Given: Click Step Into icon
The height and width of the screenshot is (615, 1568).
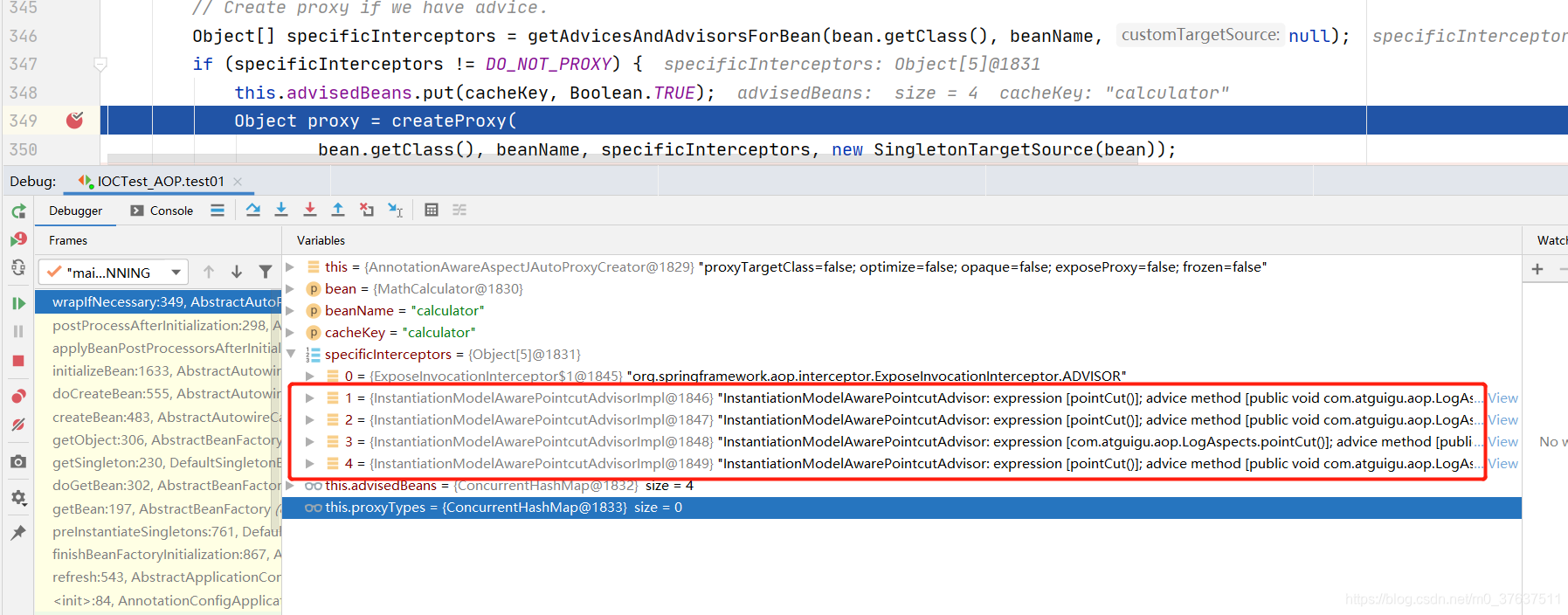Looking at the screenshot, I should 281,210.
